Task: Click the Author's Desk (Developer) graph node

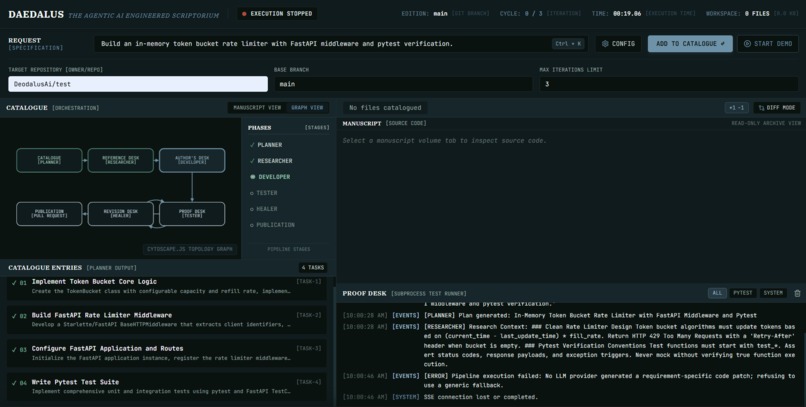Action: click(x=192, y=160)
